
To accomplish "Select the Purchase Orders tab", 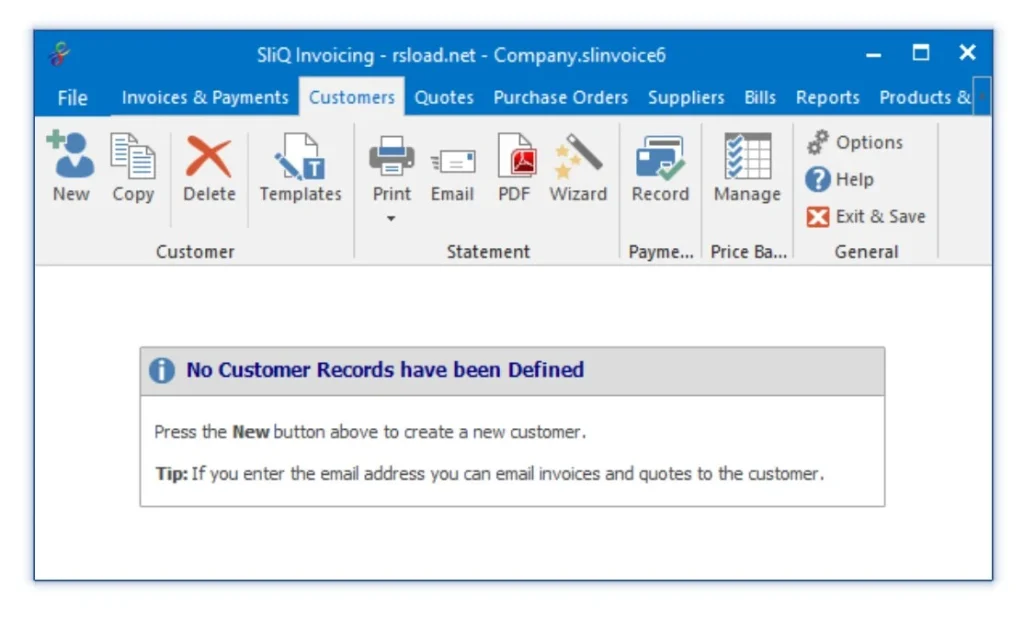I will tap(560, 98).
